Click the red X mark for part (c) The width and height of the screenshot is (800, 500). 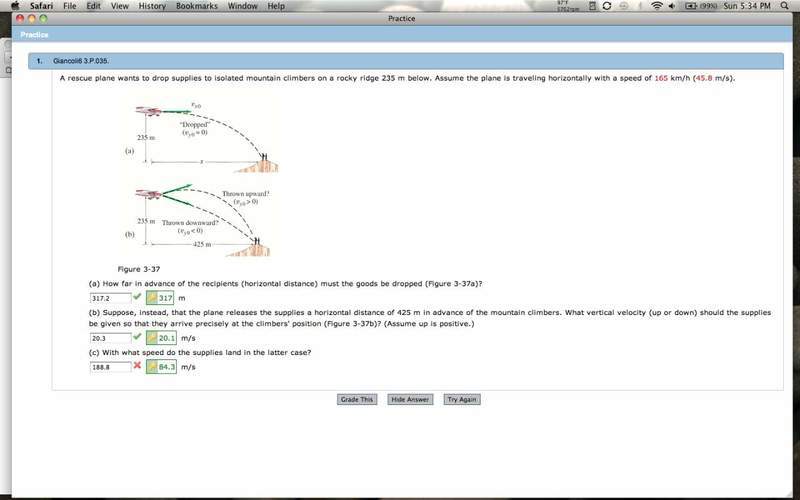137,366
